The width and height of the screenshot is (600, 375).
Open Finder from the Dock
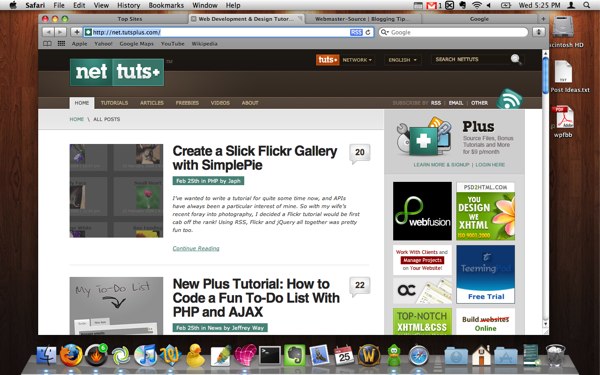(46, 355)
